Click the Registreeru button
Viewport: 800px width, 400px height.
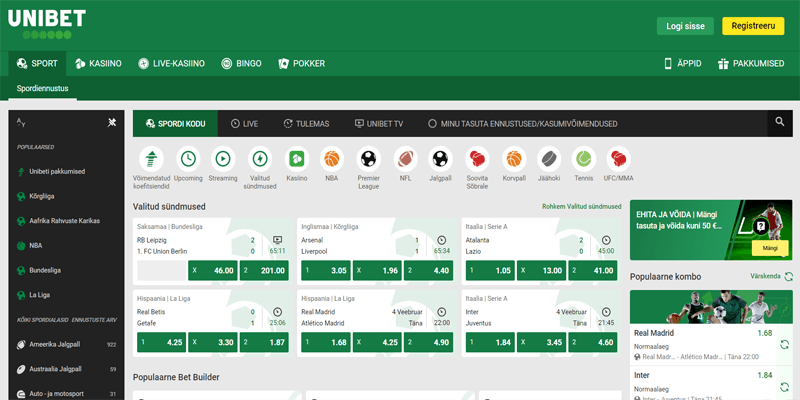753,26
